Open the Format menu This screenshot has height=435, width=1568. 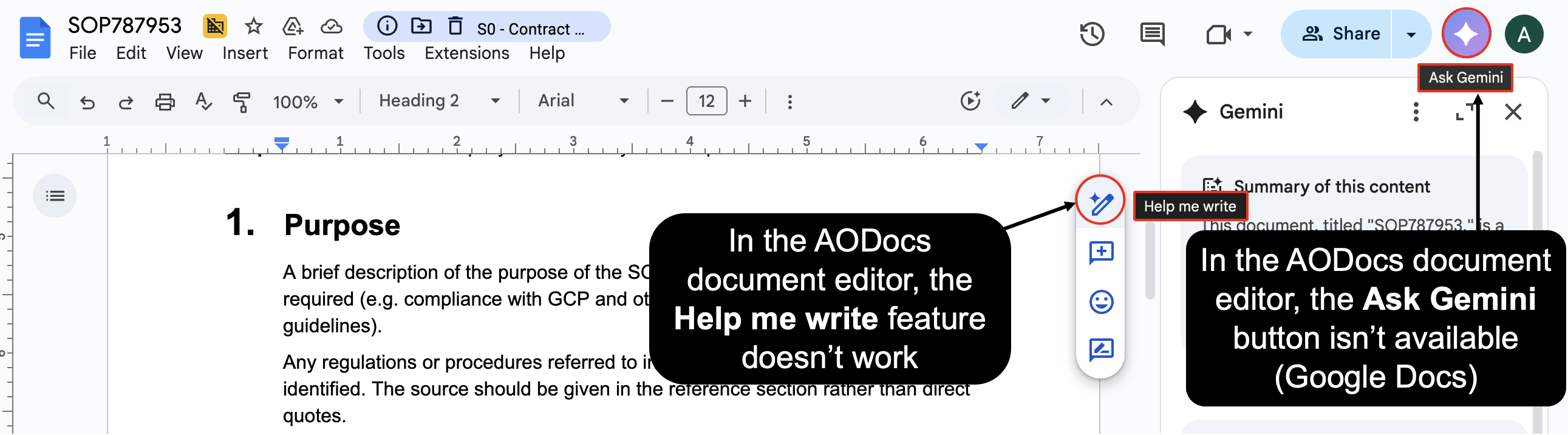[315, 53]
